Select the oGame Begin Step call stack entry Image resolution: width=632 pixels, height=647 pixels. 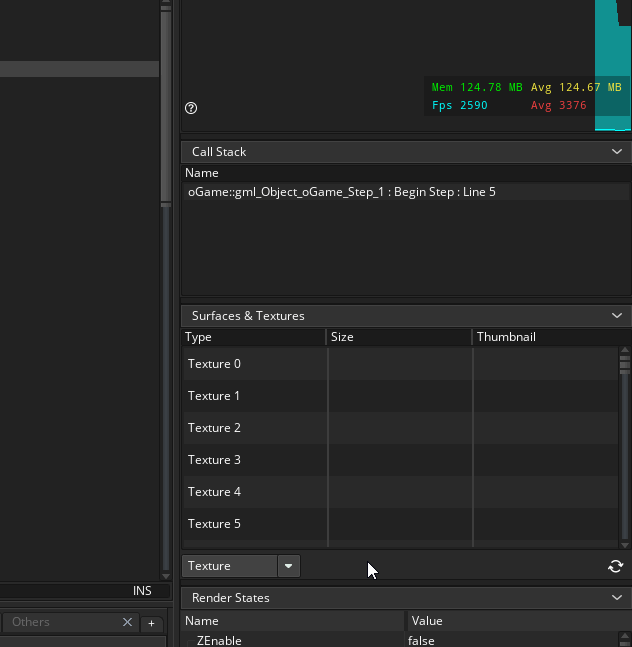point(341,191)
